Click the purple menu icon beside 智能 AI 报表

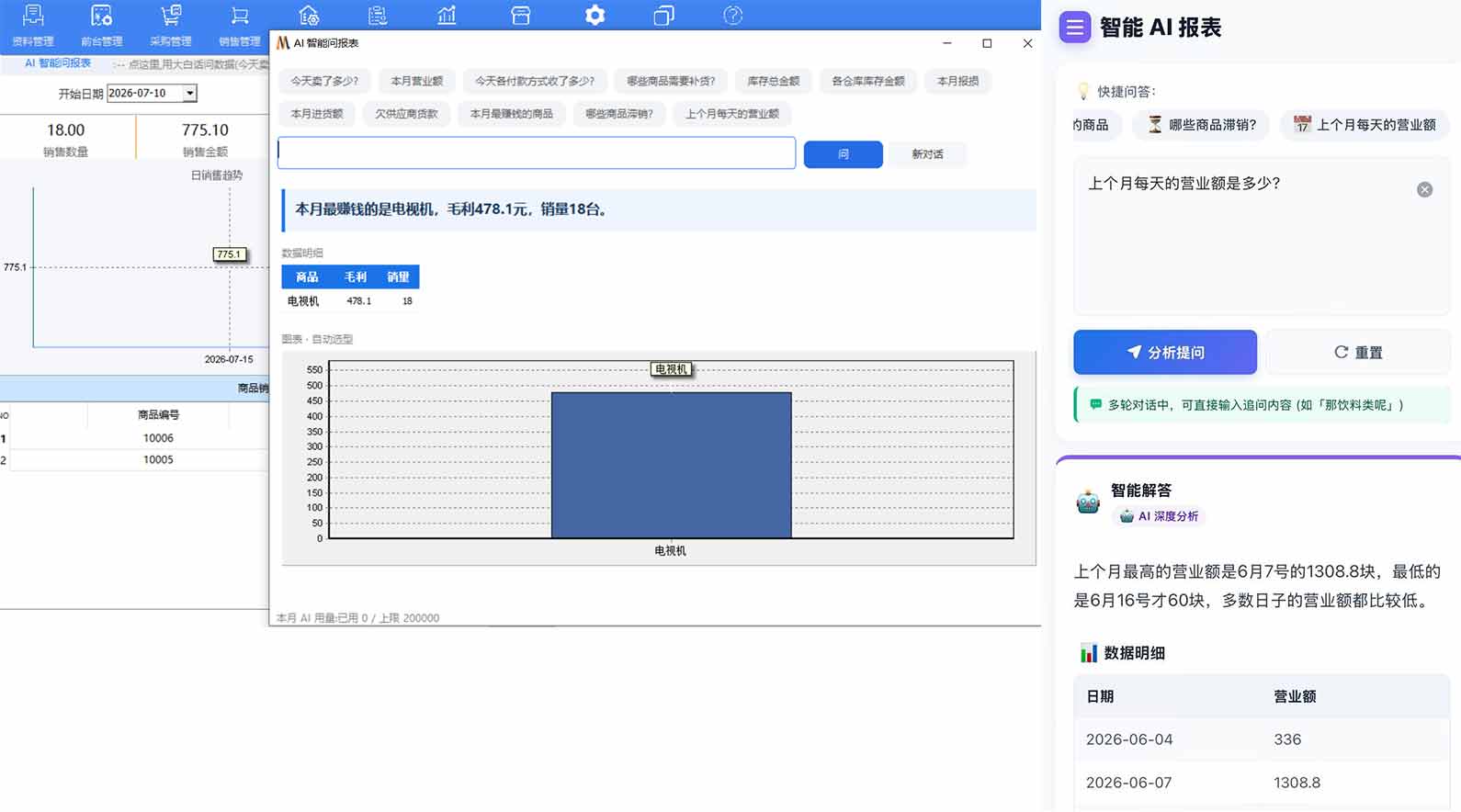(x=1074, y=28)
